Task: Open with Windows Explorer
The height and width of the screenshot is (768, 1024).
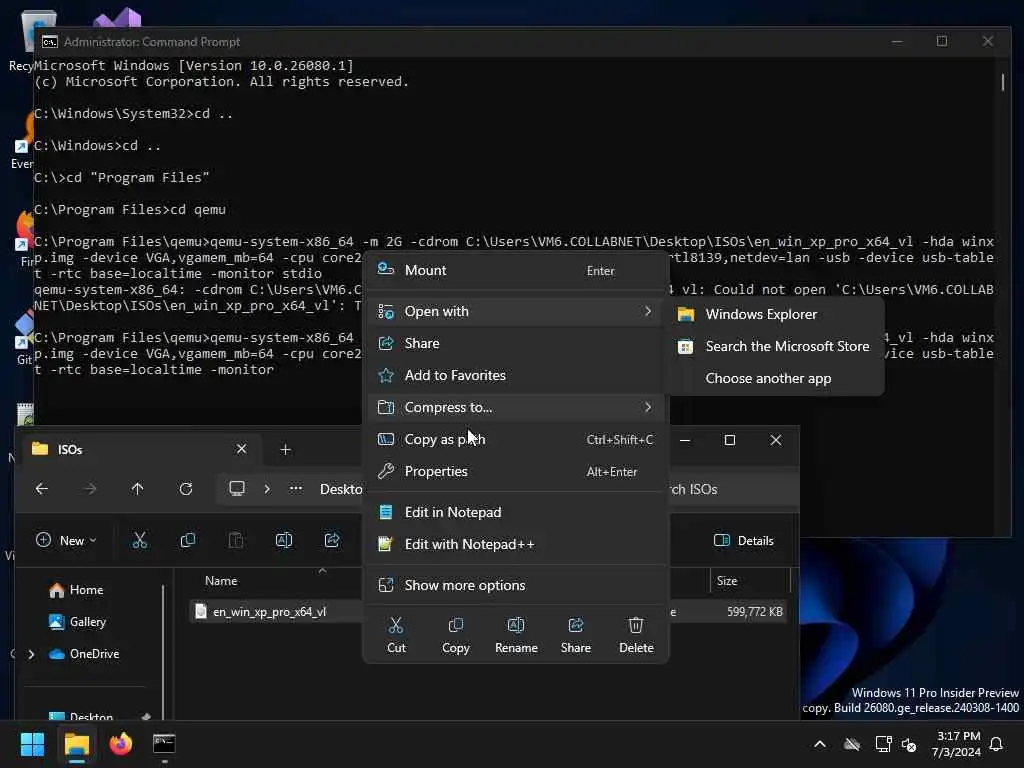Action: pos(774,315)
